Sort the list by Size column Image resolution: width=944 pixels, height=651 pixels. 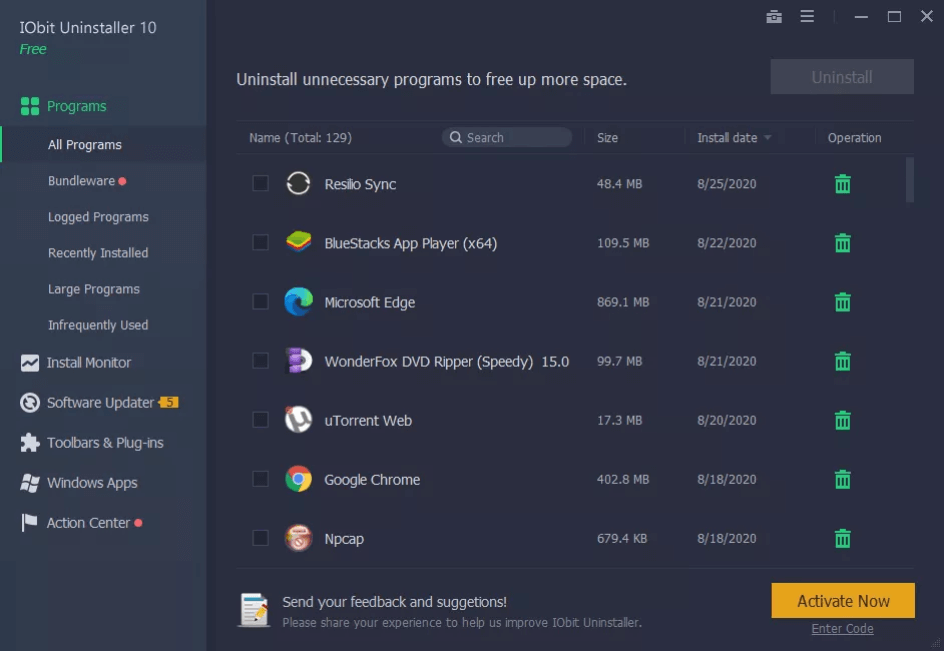[x=607, y=138]
